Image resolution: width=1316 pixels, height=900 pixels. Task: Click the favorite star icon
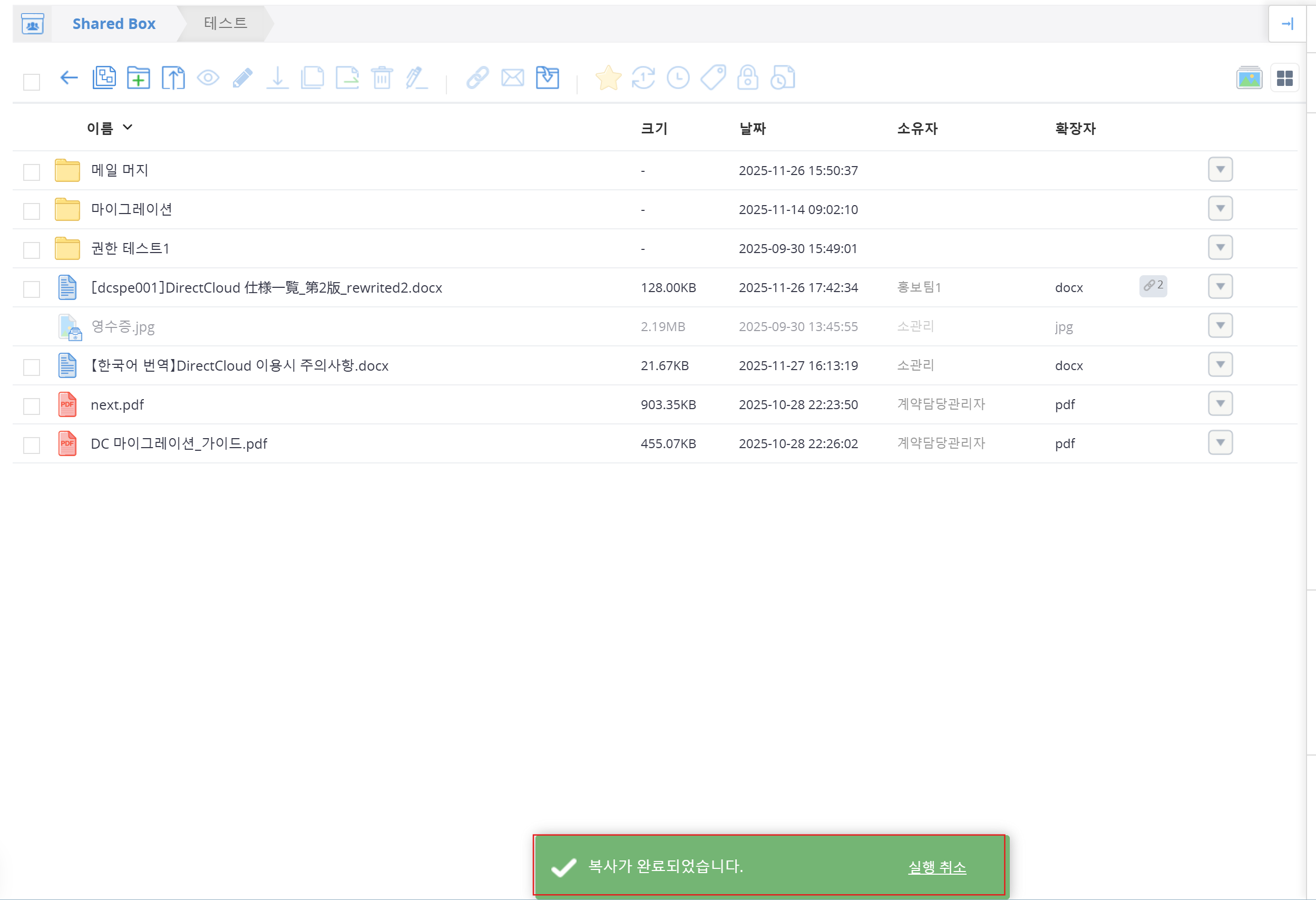point(608,78)
